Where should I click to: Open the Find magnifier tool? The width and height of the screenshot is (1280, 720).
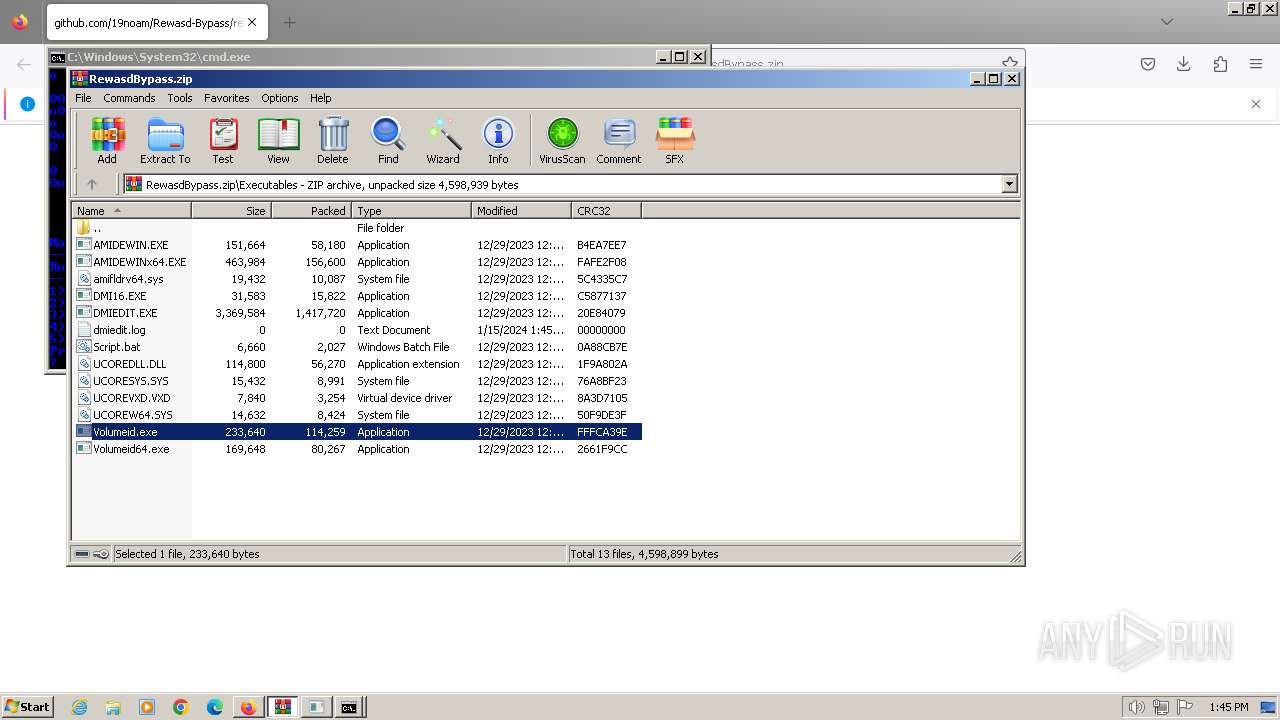click(388, 141)
